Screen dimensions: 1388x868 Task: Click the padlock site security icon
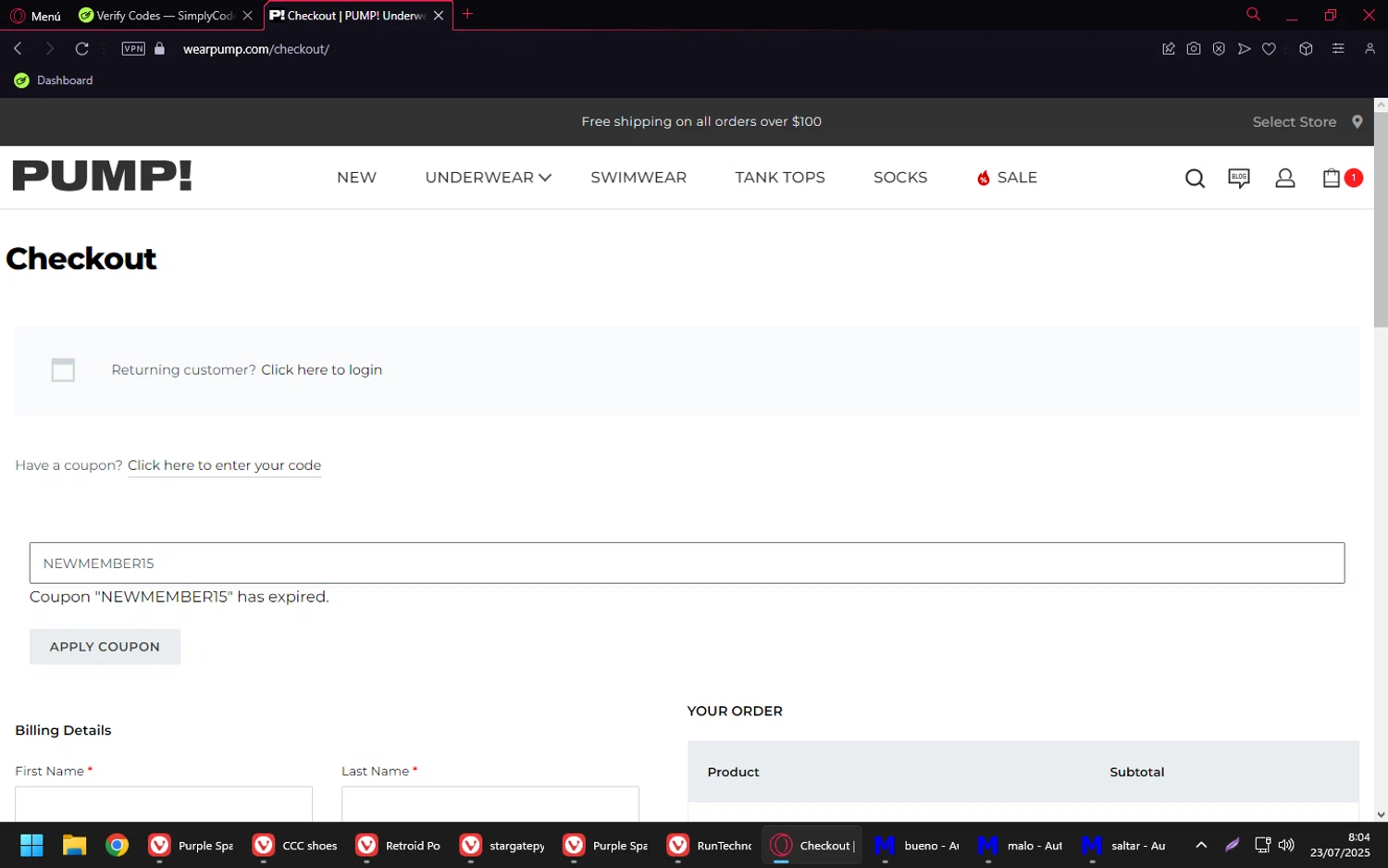(x=159, y=48)
